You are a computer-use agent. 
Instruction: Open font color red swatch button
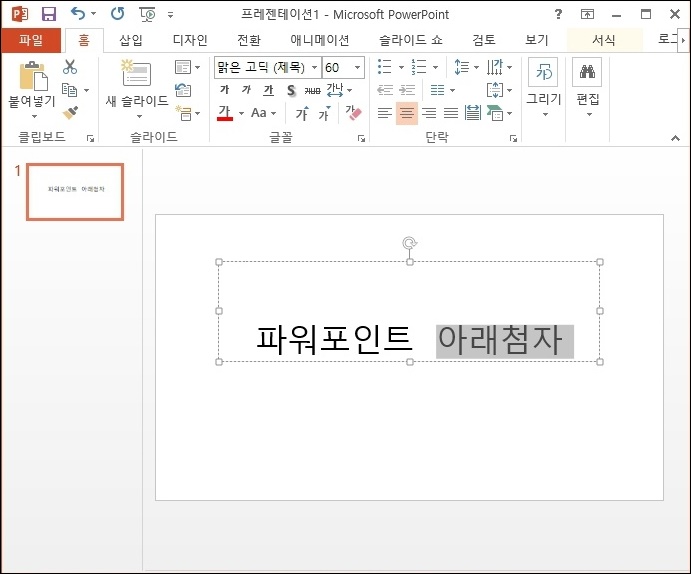(225, 113)
